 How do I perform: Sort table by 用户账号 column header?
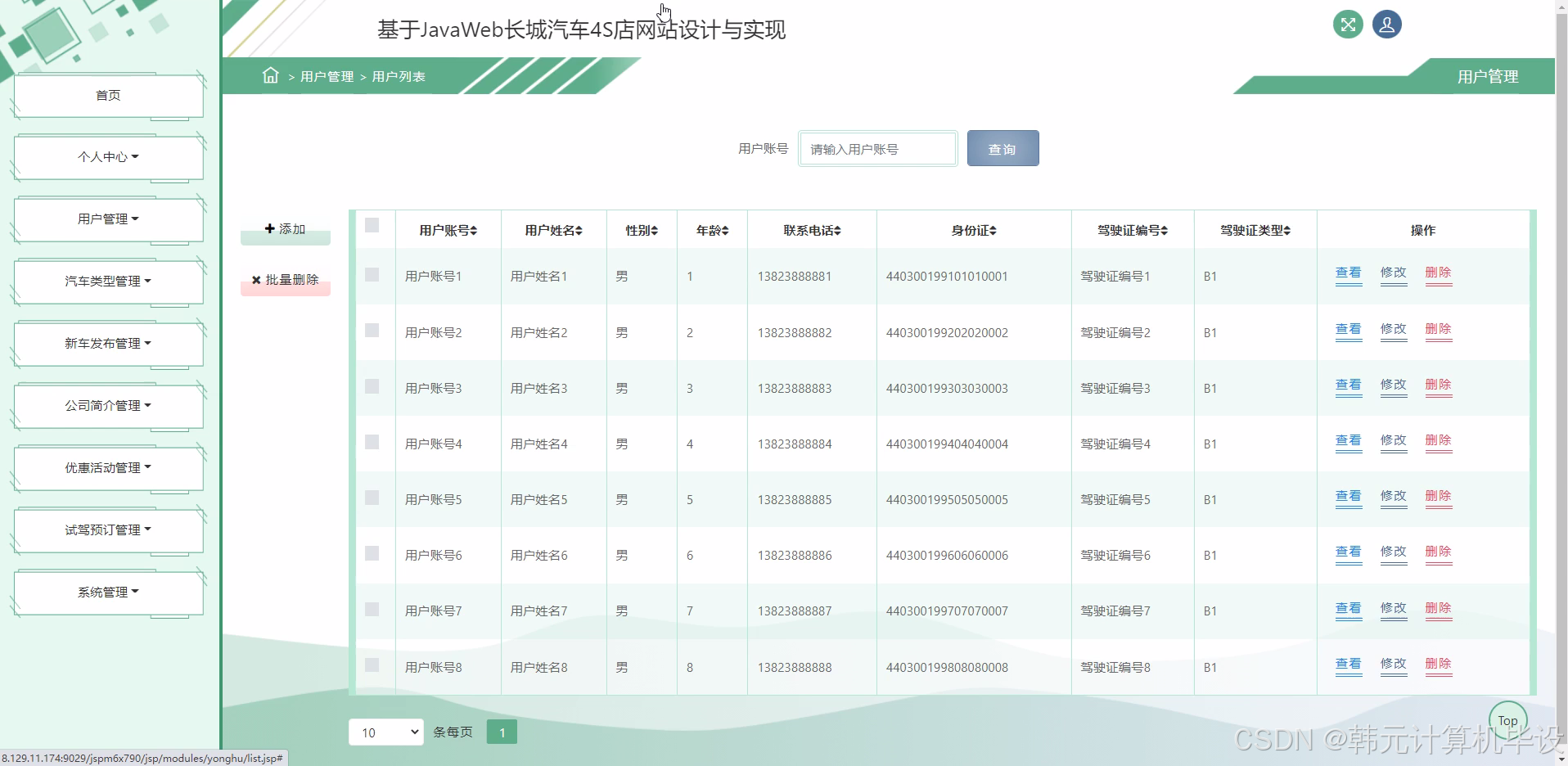pyautogui.click(x=448, y=231)
